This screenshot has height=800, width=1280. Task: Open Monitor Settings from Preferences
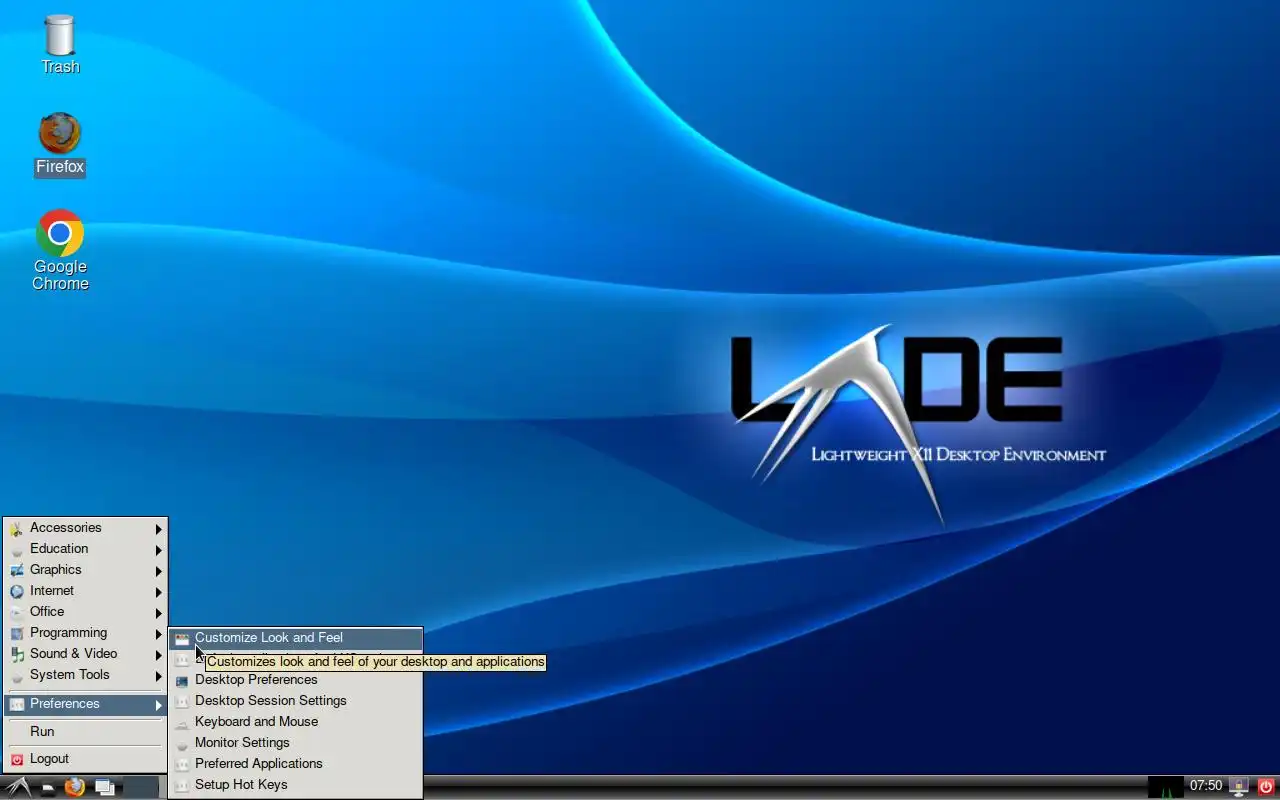point(295,743)
